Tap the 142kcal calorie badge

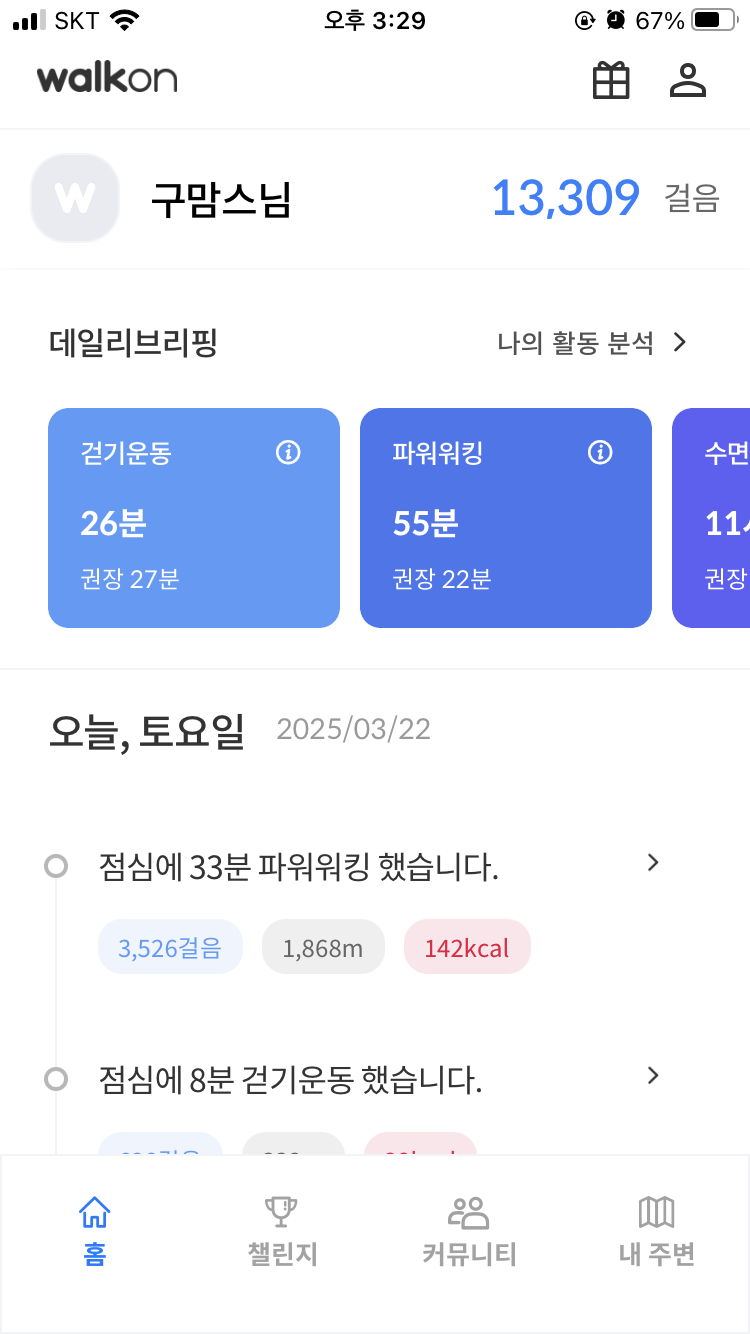click(467, 947)
